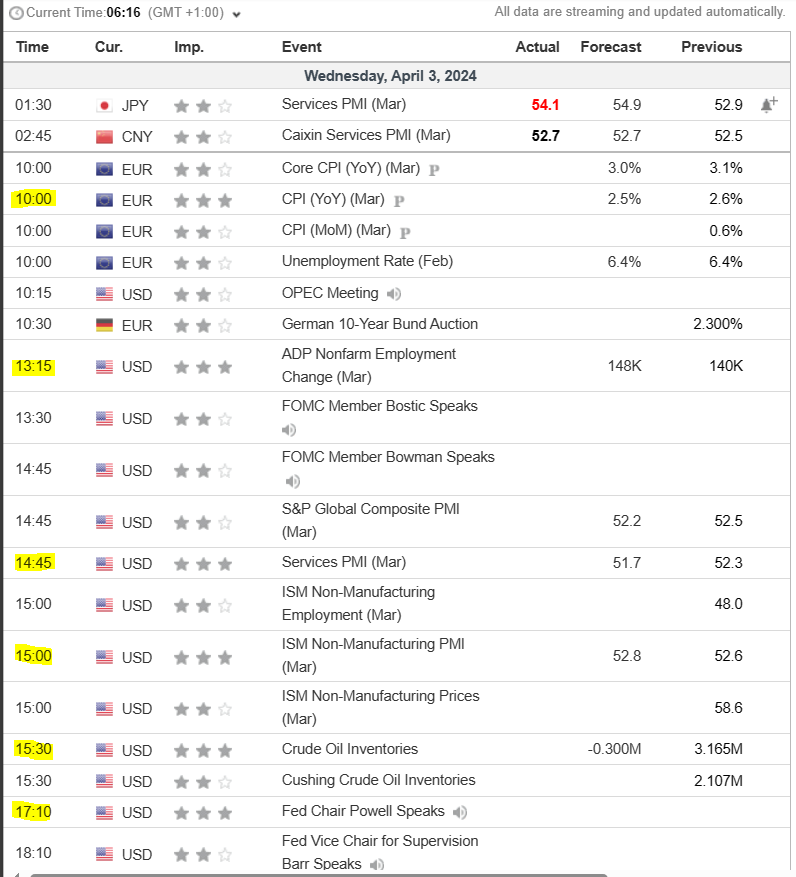Viewport: 796px width, 877px height.
Task: Click the Imp. column header
Action: pos(189,47)
